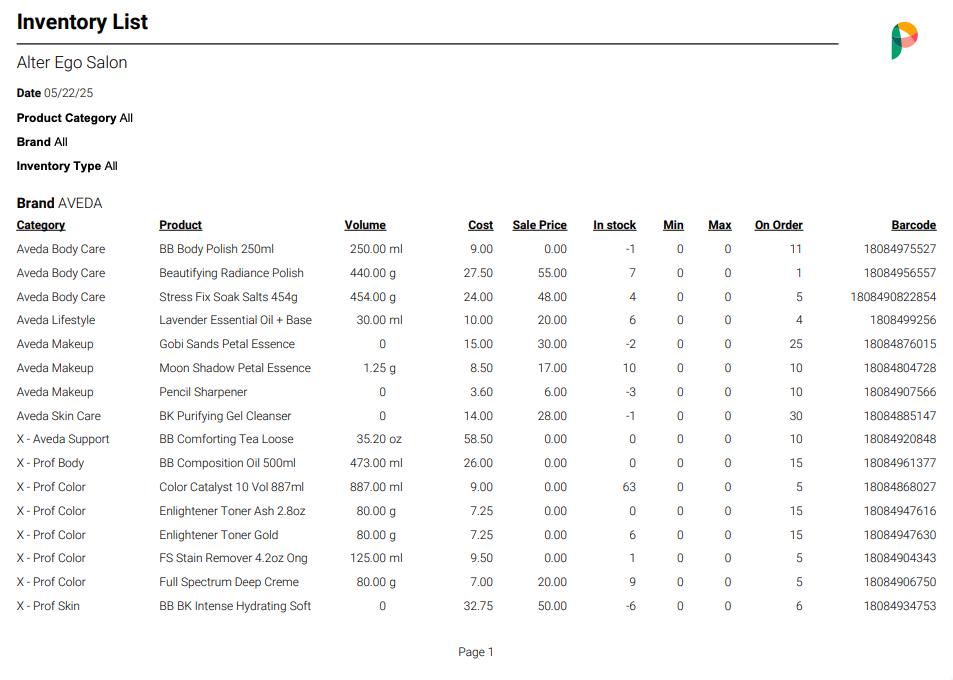Select barcode 18084804728
This screenshot has height=680, width=953.
pos(900,368)
